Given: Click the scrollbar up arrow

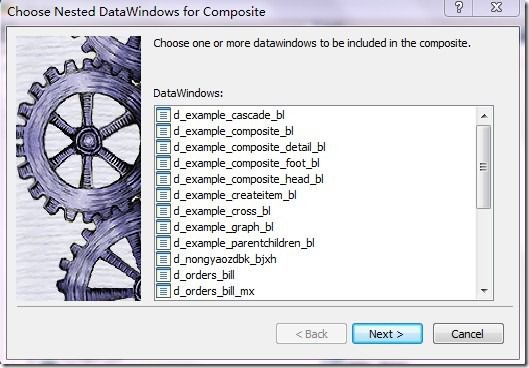Looking at the screenshot, I should pos(484,116).
